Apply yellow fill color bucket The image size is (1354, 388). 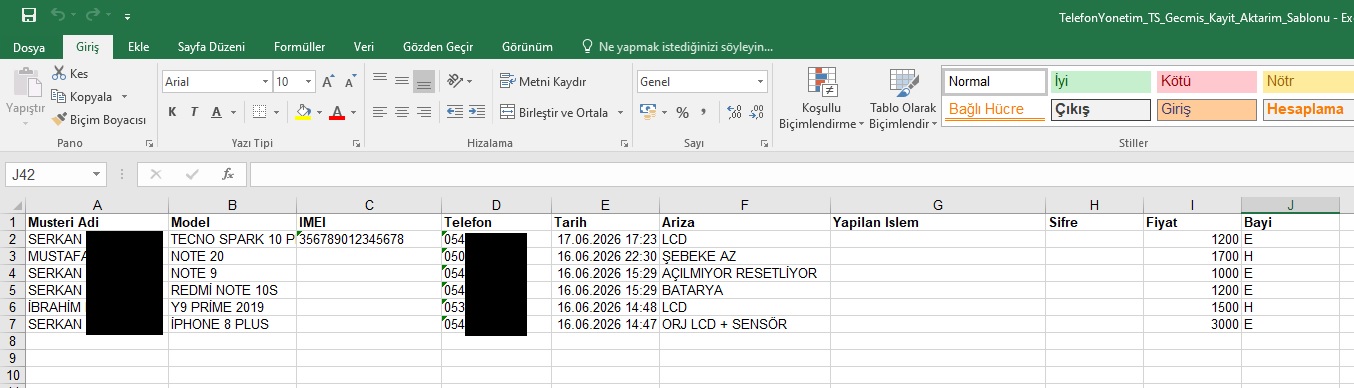point(303,112)
